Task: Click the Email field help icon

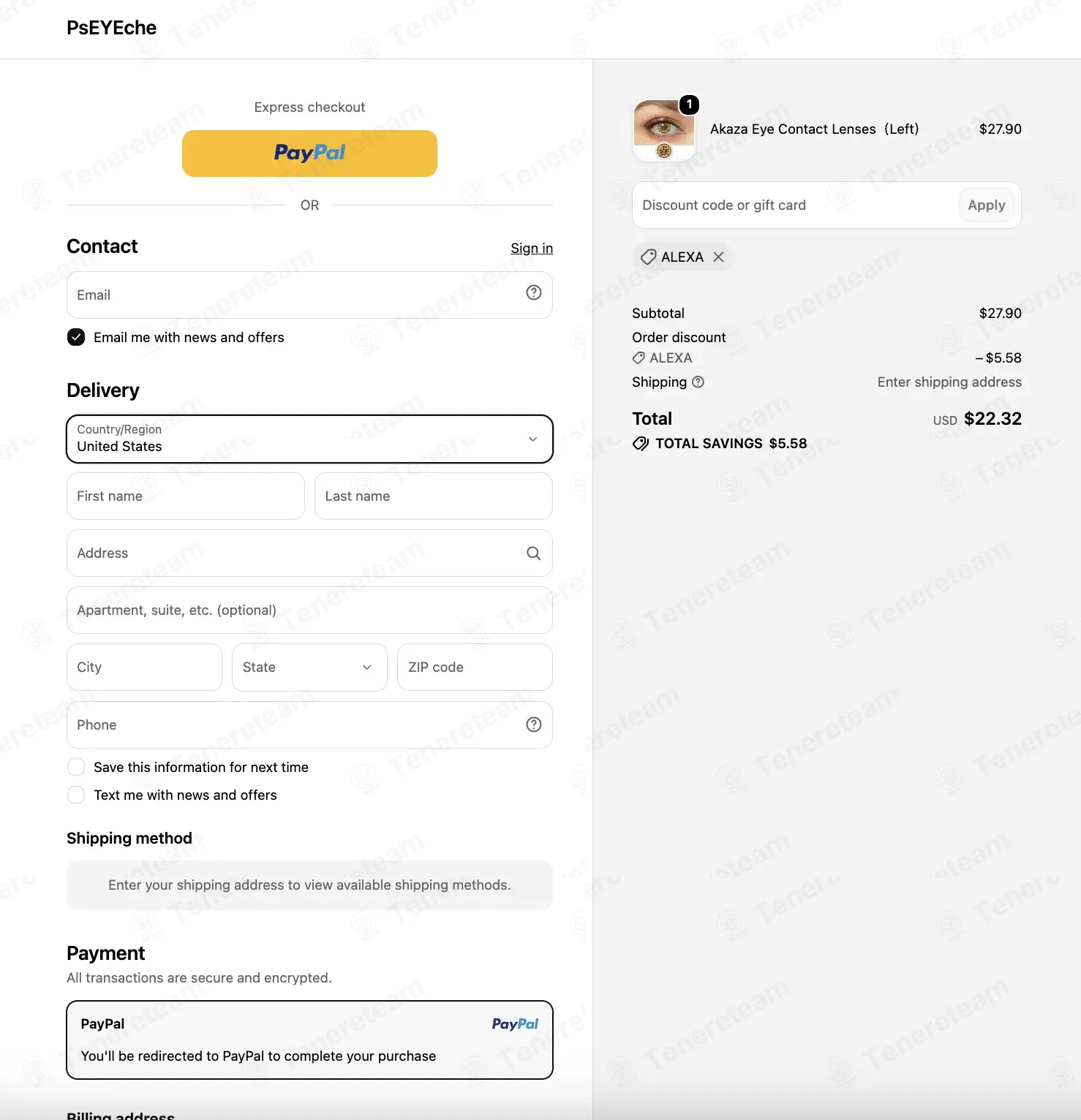Action: (534, 292)
